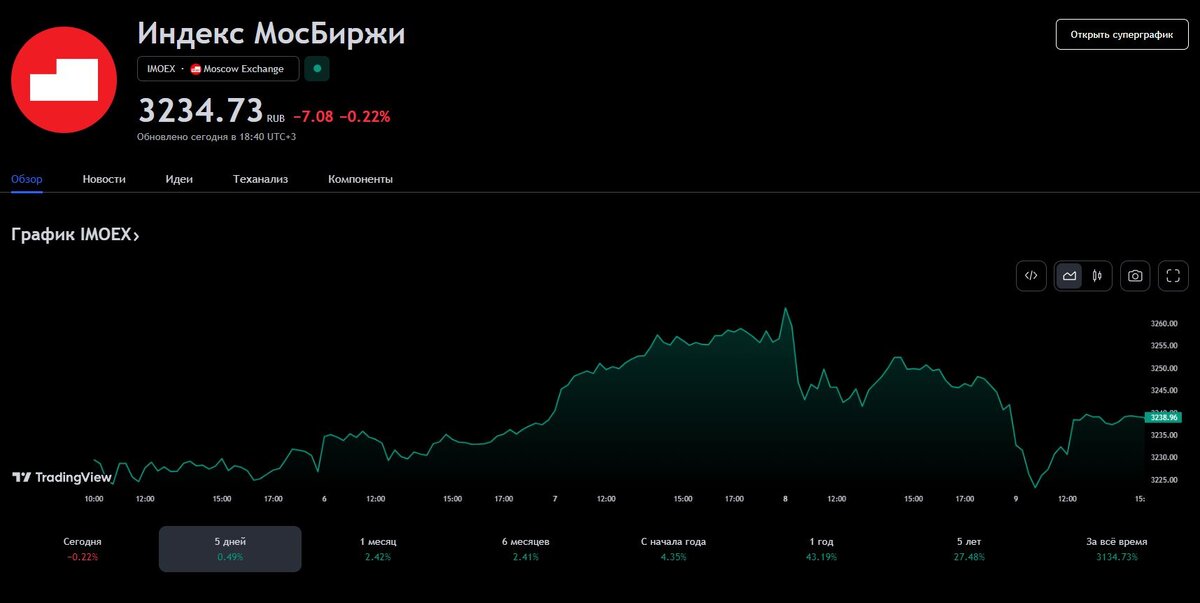Select the 1 год time range

point(821,548)
